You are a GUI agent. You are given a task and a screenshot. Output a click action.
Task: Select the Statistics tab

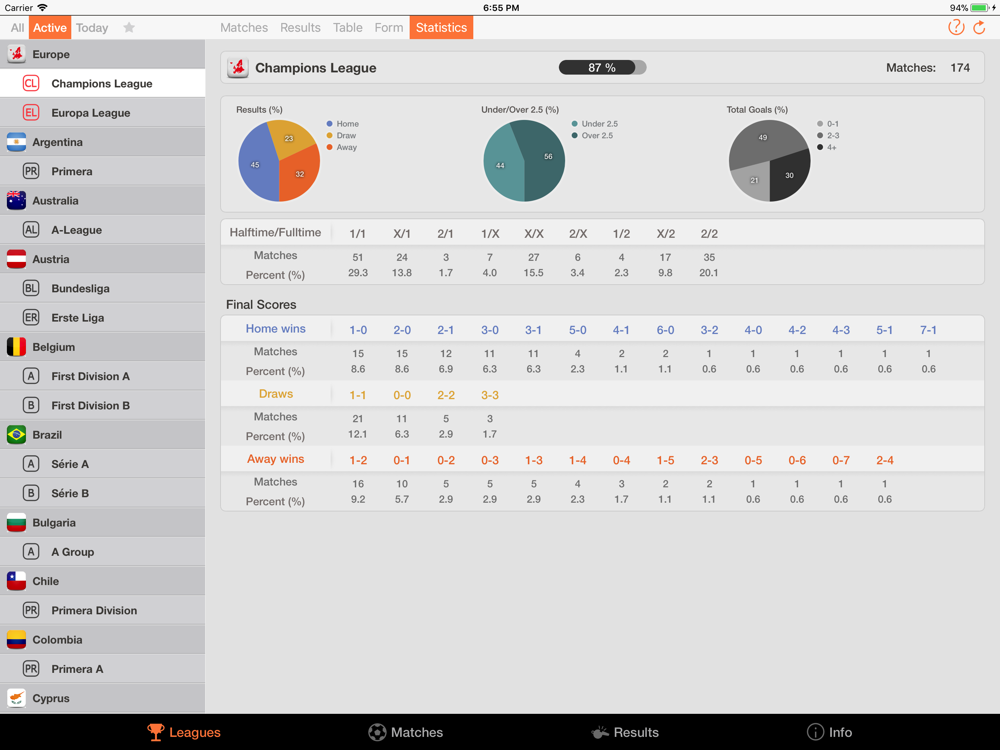pyautogui.click(x=441, y=27)
